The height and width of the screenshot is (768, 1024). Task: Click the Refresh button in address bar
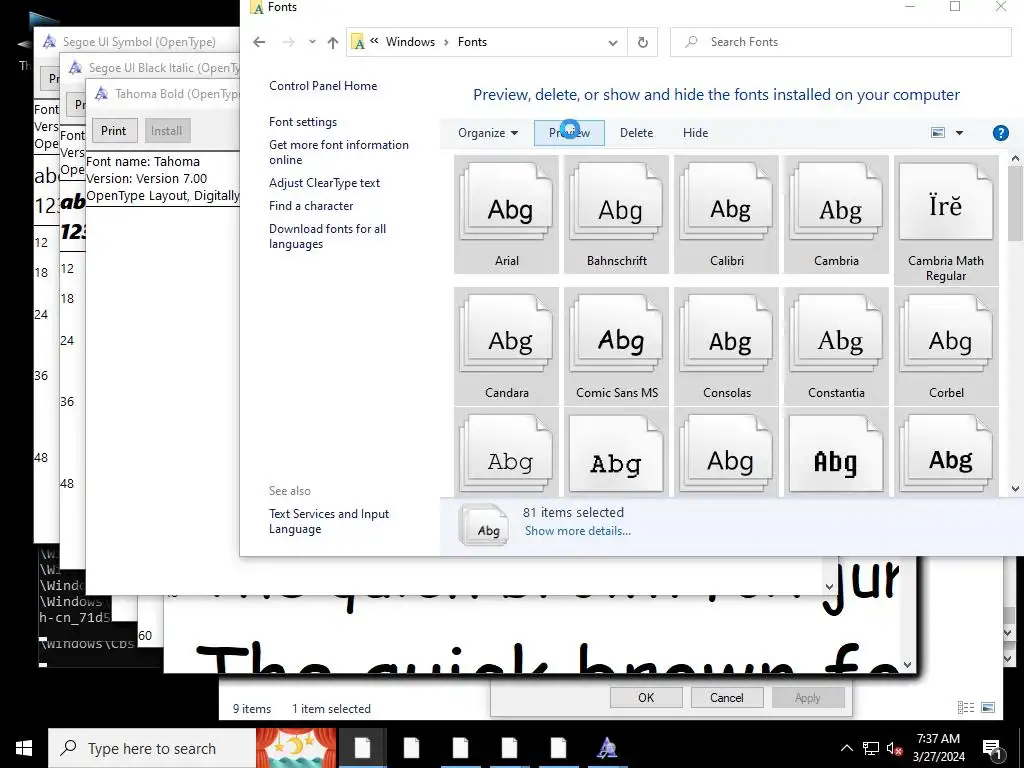point(643,42)
